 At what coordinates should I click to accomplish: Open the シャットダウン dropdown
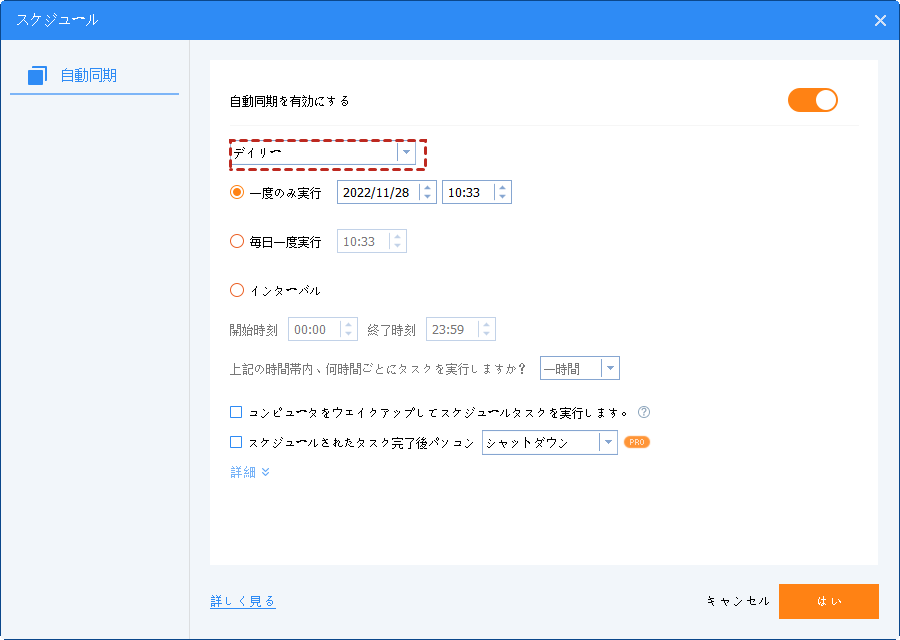(x=550, y=443)
